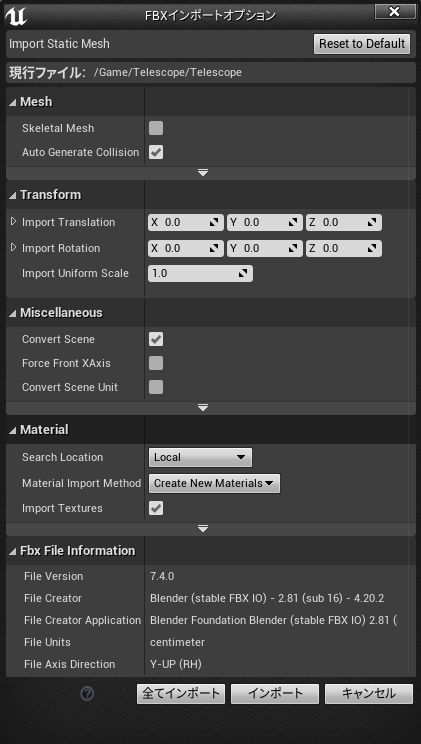Uncheck Auto Generate Collision

(156, 152)
